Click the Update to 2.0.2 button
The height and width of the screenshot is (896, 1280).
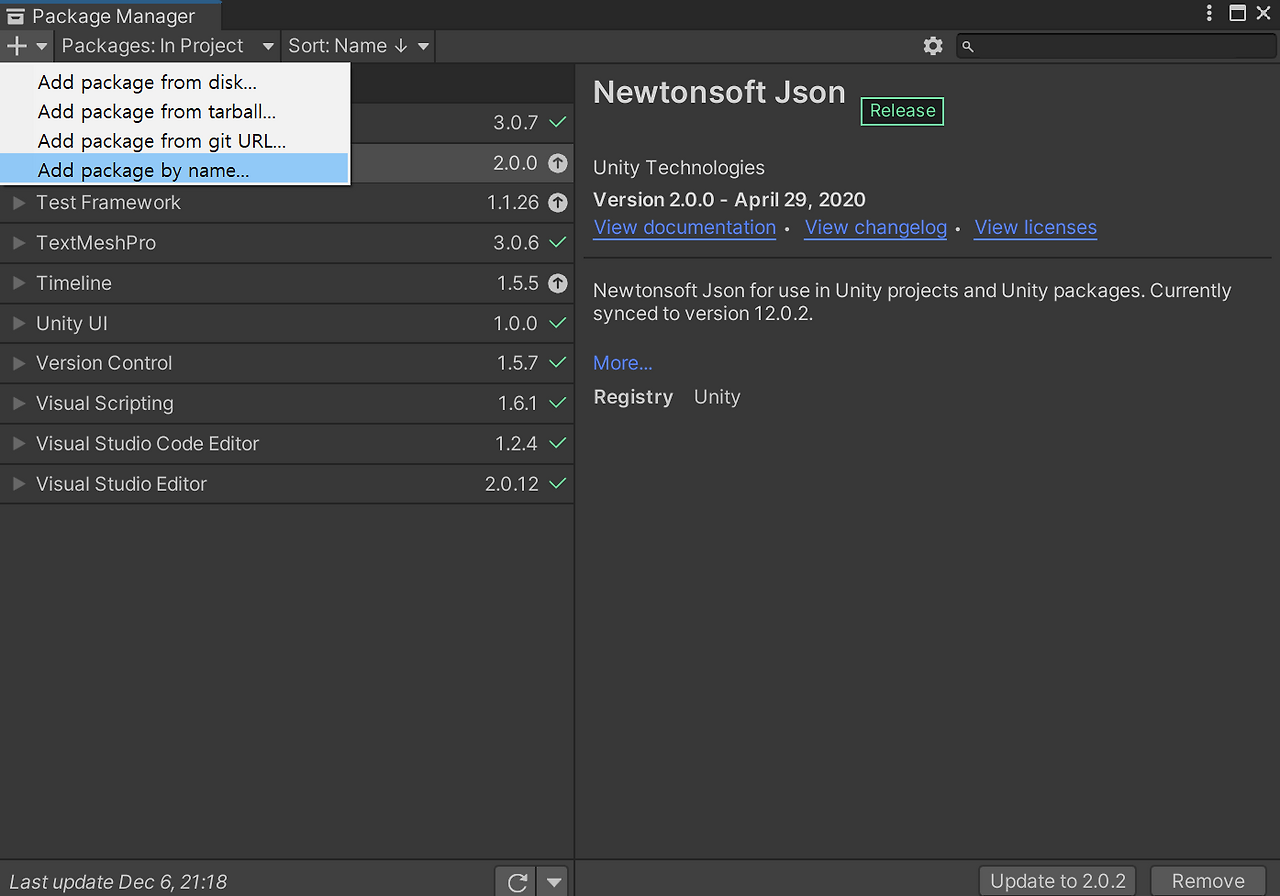pyautogui.click(x=1057, y=880)
